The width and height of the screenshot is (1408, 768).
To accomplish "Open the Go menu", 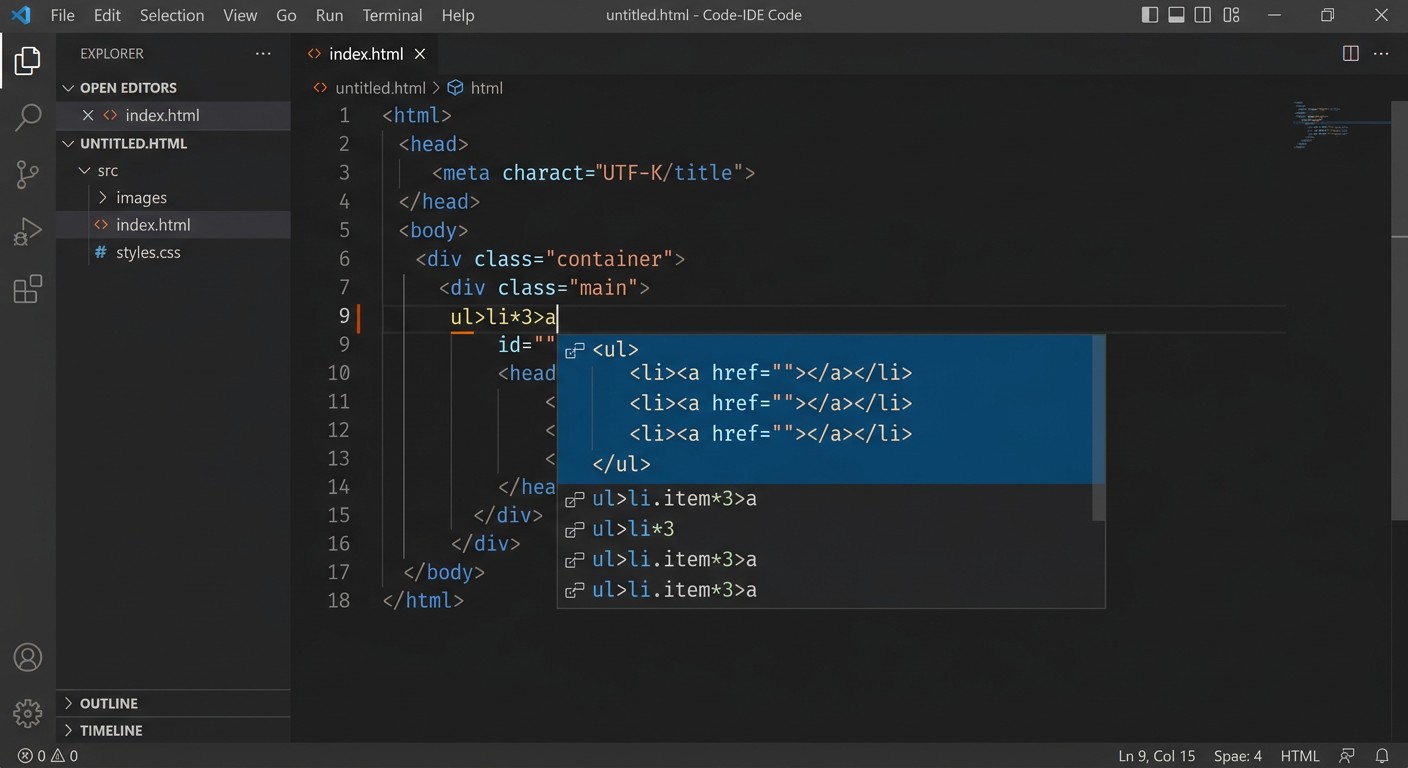I will pos(286,15).
